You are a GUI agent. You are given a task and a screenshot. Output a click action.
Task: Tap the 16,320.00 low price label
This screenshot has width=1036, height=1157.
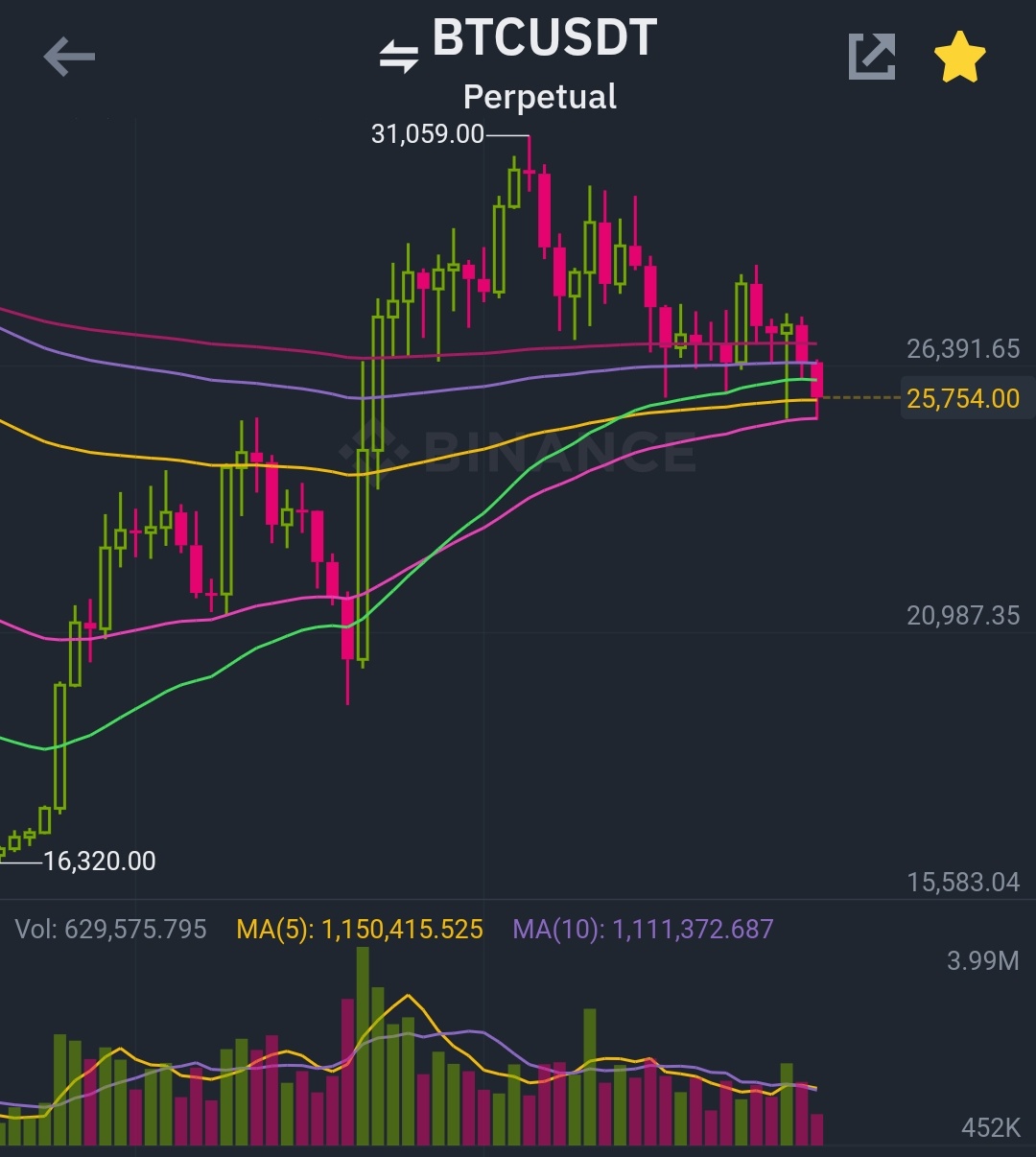click(x=100, y=861)
